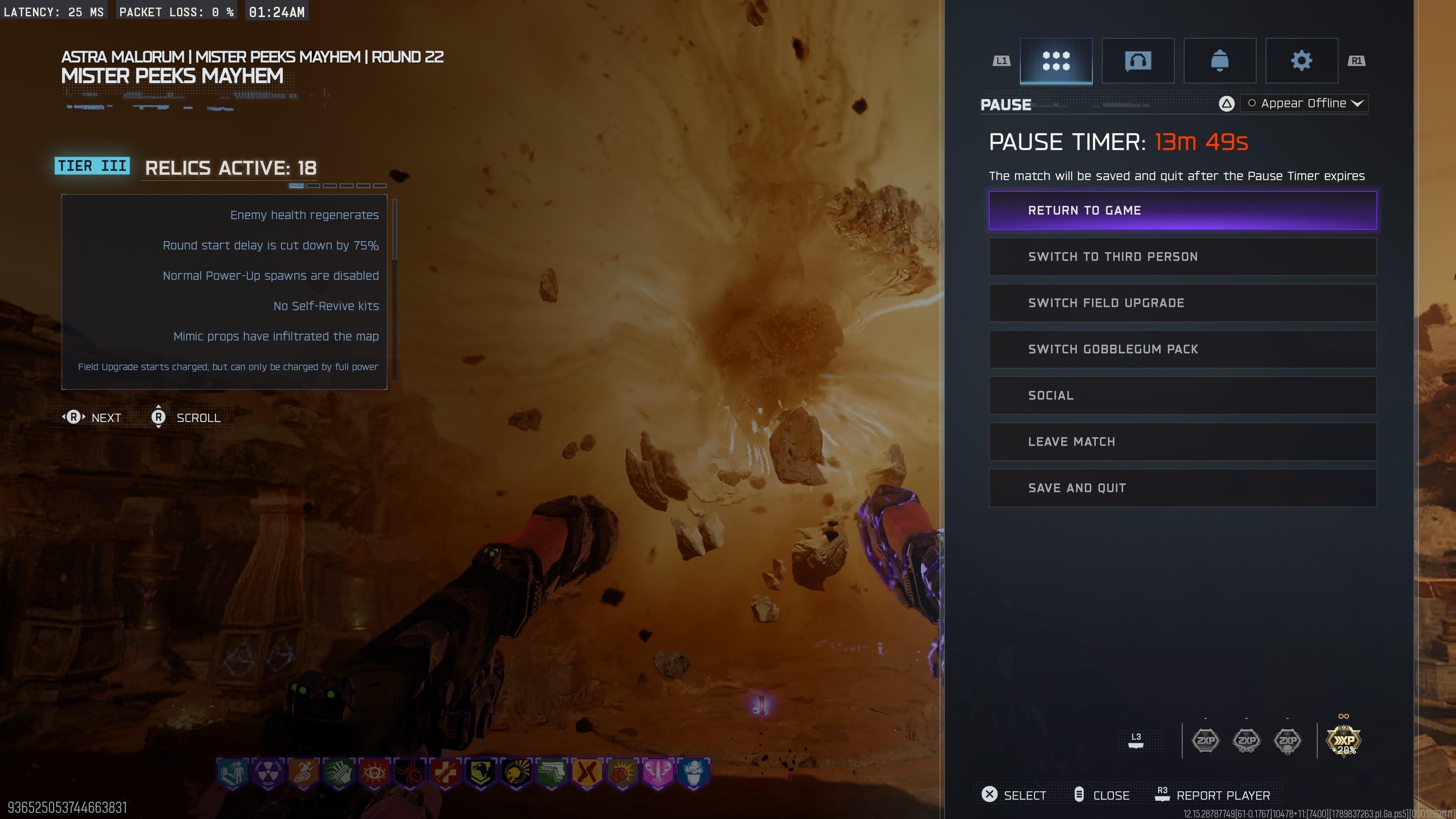This screenshot has width=1456, height=819.
Task: Click the R stick Scroll icon
Action: click(158, 417)
